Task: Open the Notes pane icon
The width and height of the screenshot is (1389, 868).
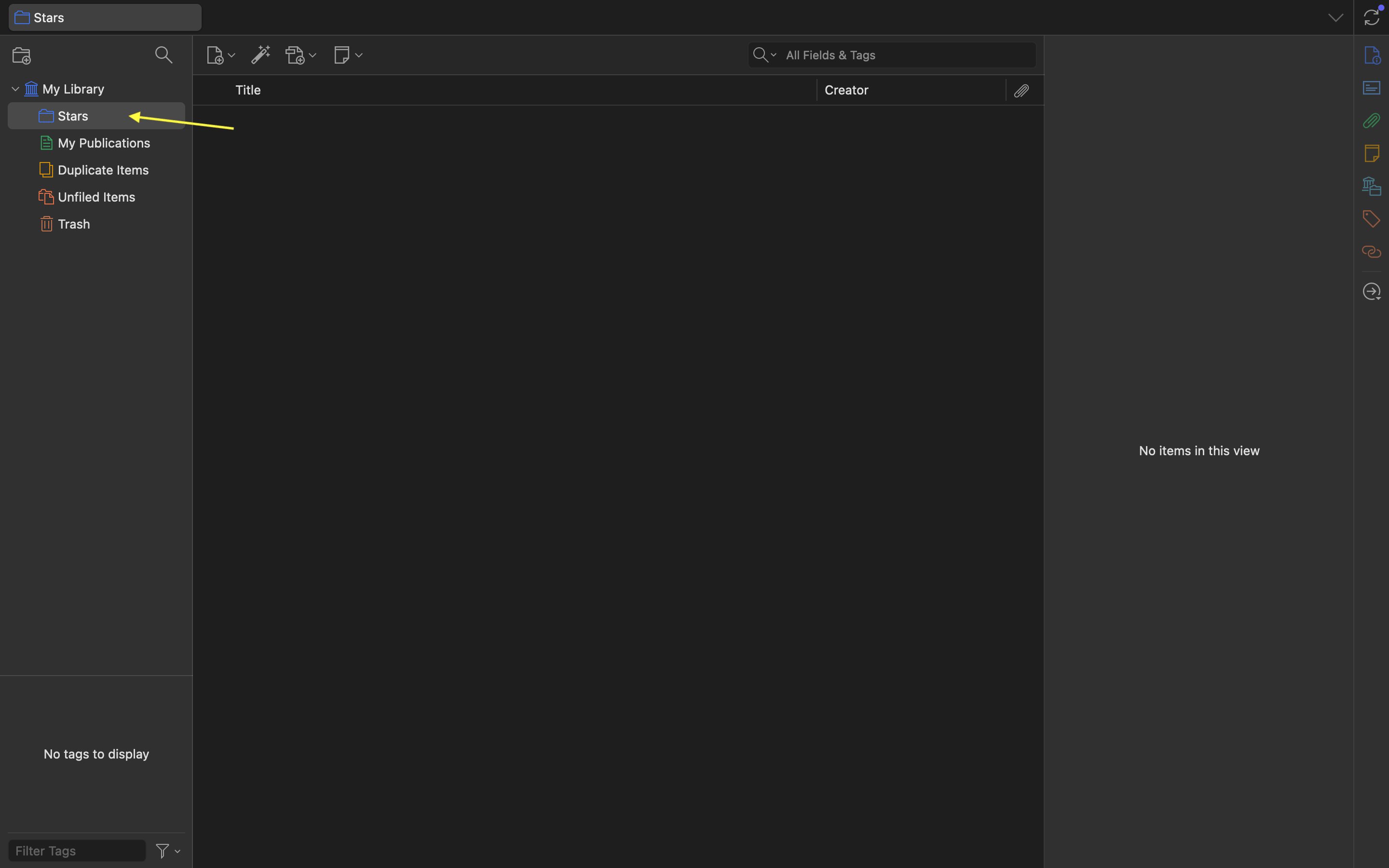Action: coord(1372,153)
